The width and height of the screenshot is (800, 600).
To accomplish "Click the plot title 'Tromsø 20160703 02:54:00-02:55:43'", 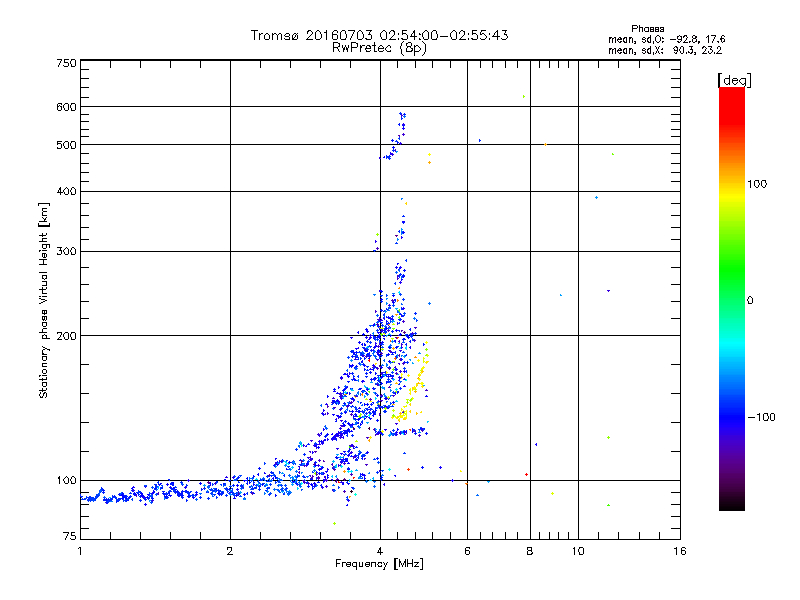I will (x=379, y=35).
